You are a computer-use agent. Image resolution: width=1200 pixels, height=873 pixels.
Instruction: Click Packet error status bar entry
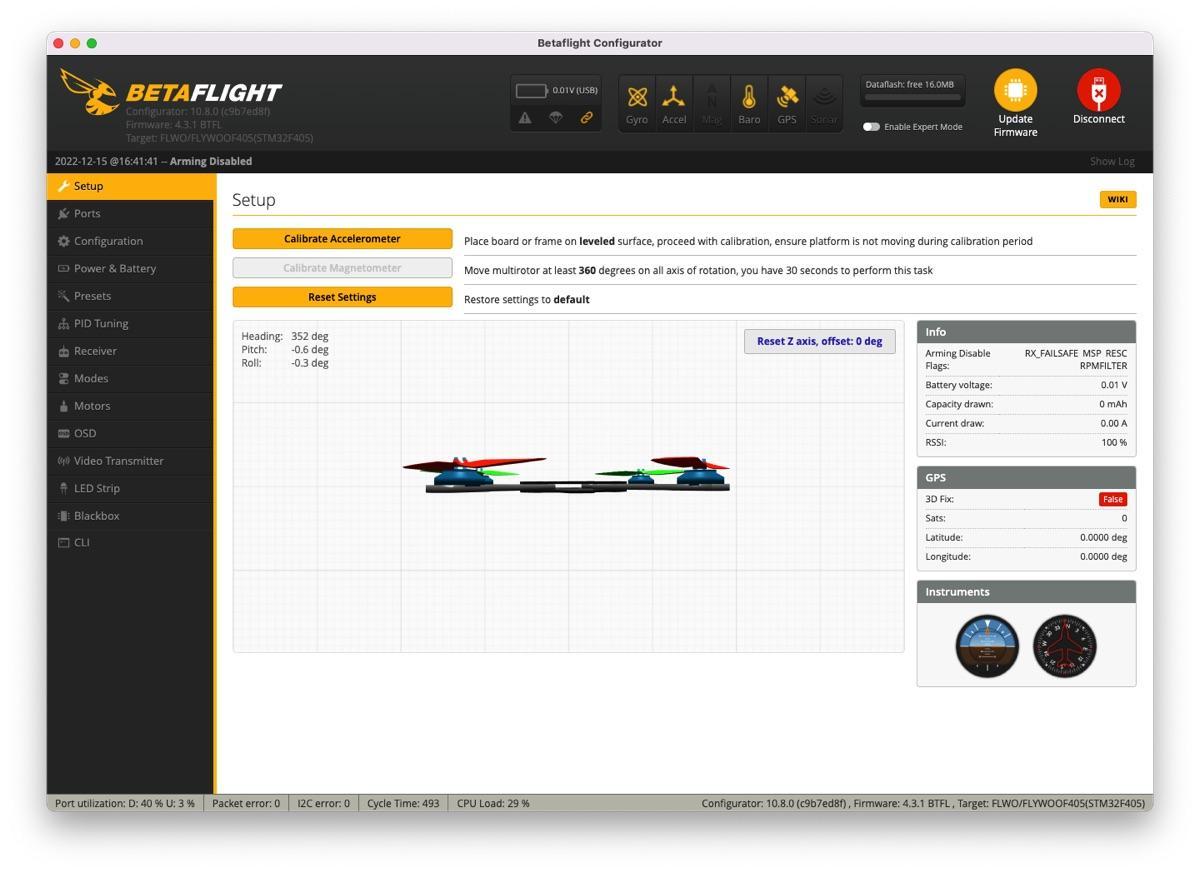(x=246, y=803)
